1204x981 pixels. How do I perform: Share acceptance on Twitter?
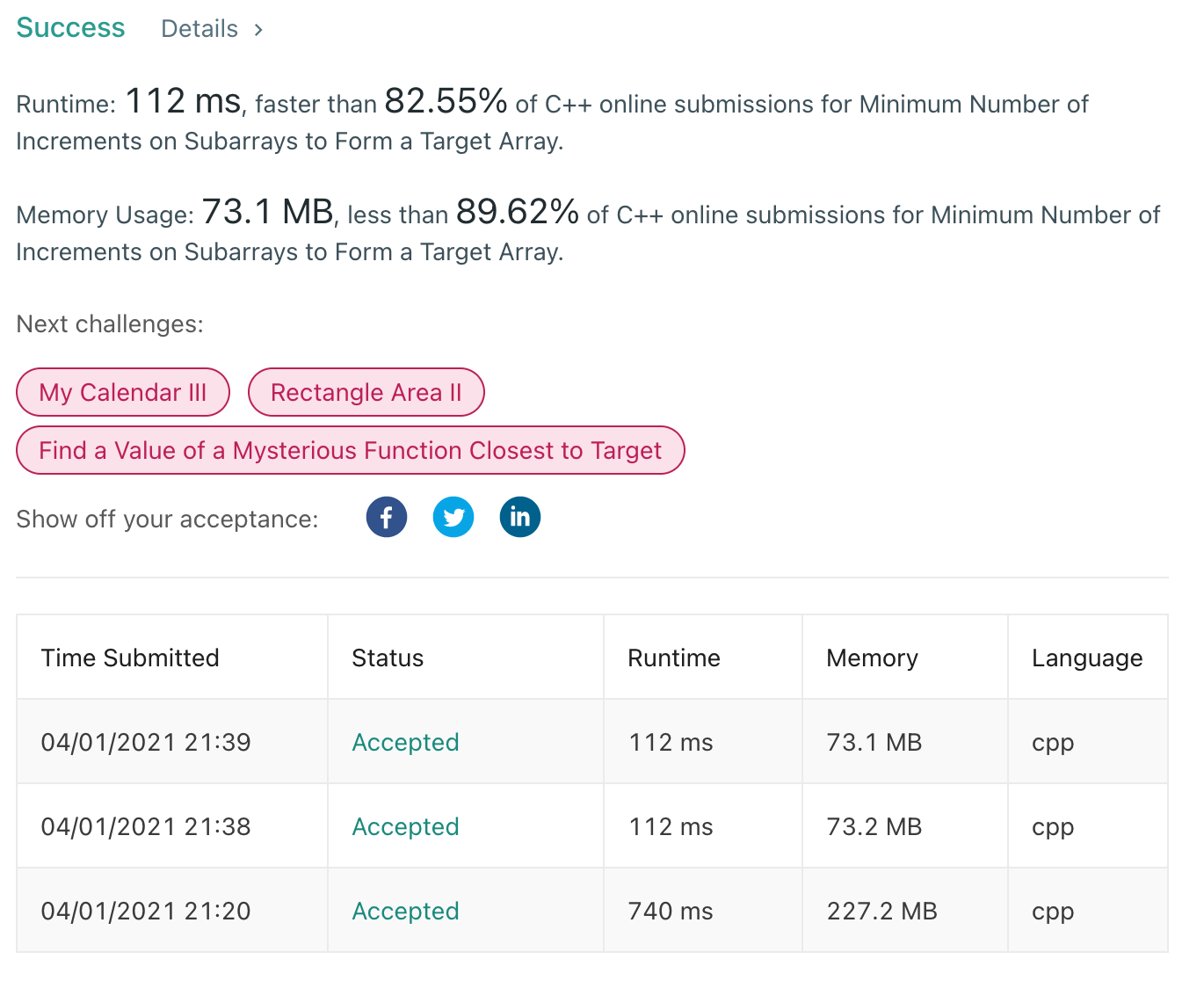click(453, 517)
